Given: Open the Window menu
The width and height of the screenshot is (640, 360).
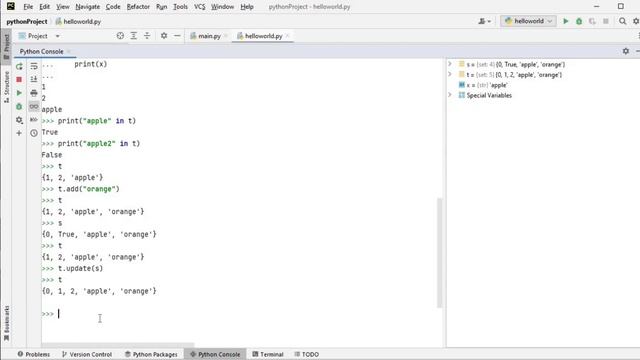Looking at the screenshot, I should [x=222, y=7].
